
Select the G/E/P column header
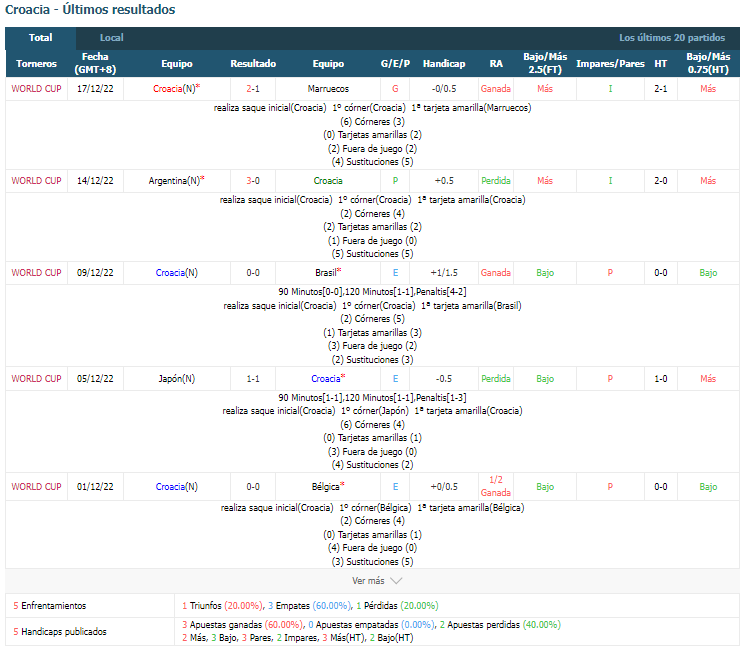[395, 64]
